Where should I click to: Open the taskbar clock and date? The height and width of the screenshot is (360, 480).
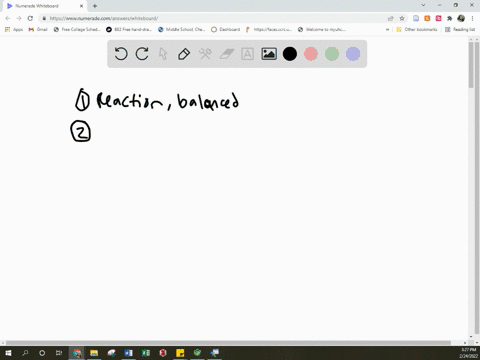[x=468, y=353]
